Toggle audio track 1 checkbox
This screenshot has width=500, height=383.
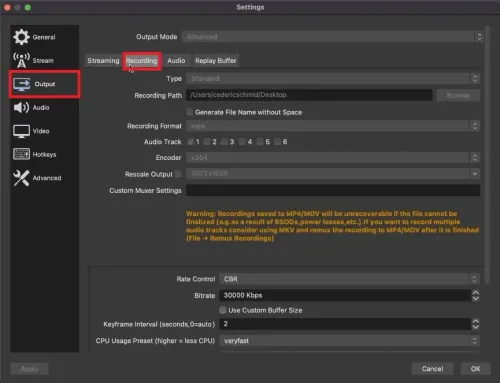coord(190,142)
